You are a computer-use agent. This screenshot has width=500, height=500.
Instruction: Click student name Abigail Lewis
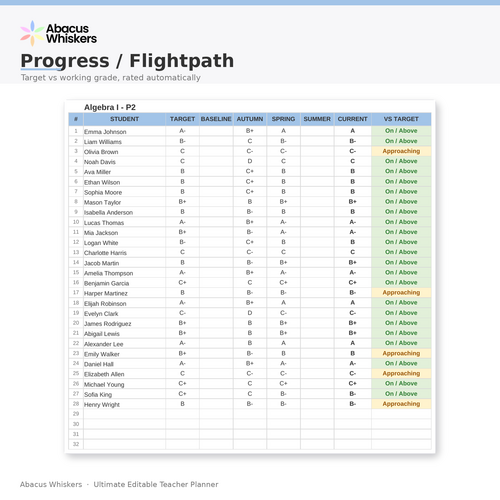[x=102, y=334]
